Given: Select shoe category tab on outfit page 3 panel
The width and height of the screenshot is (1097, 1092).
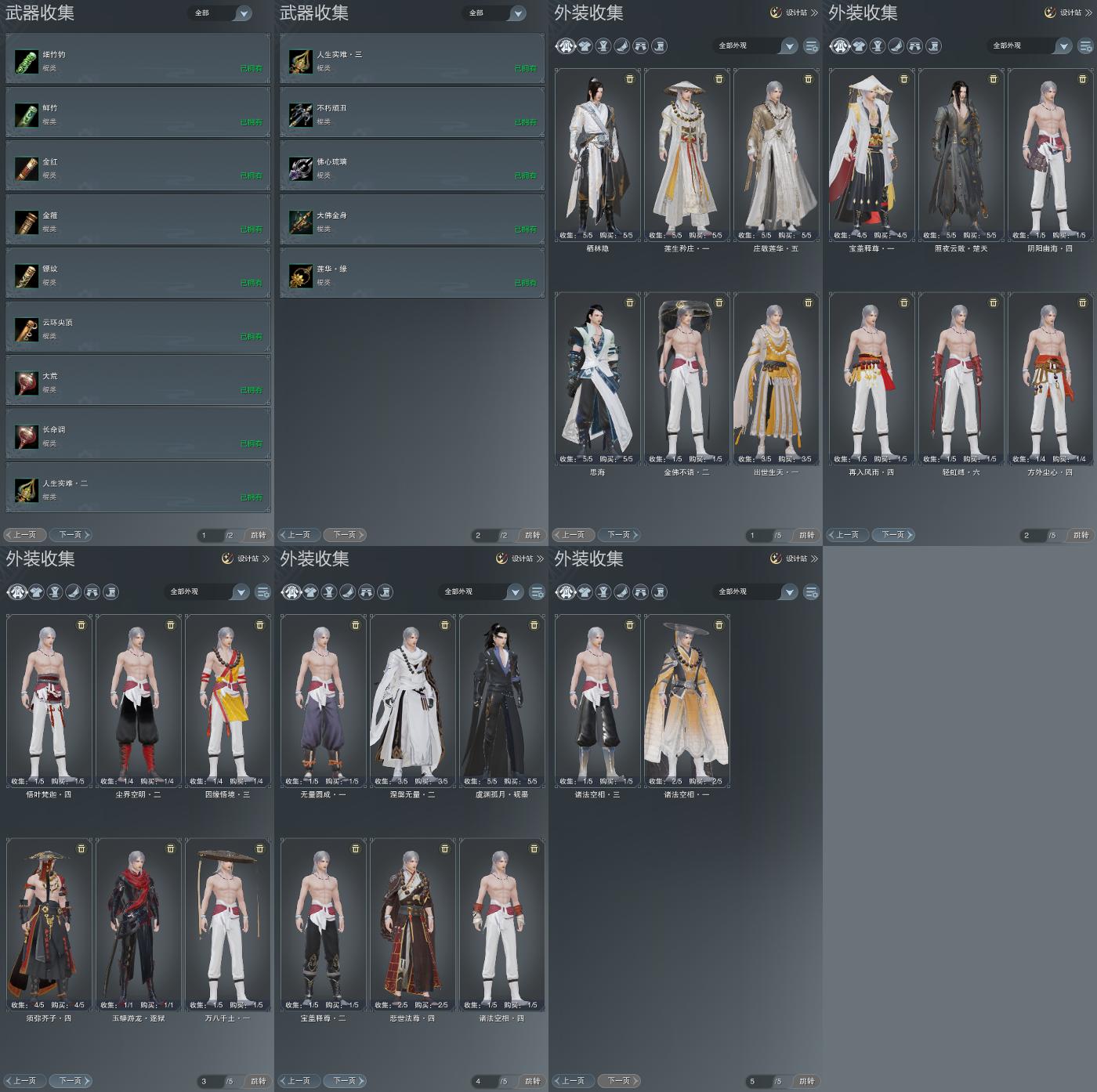Looking at the screenshot, I should click(111, 592).
